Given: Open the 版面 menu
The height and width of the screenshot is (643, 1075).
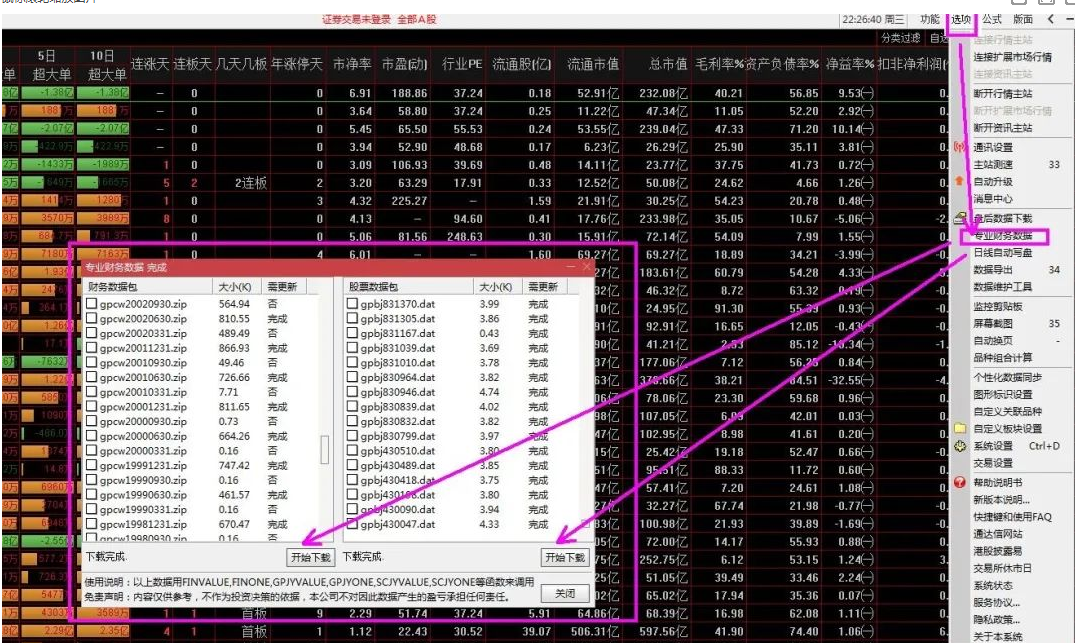Looking at the screenshot, I should pos(1023,19).
